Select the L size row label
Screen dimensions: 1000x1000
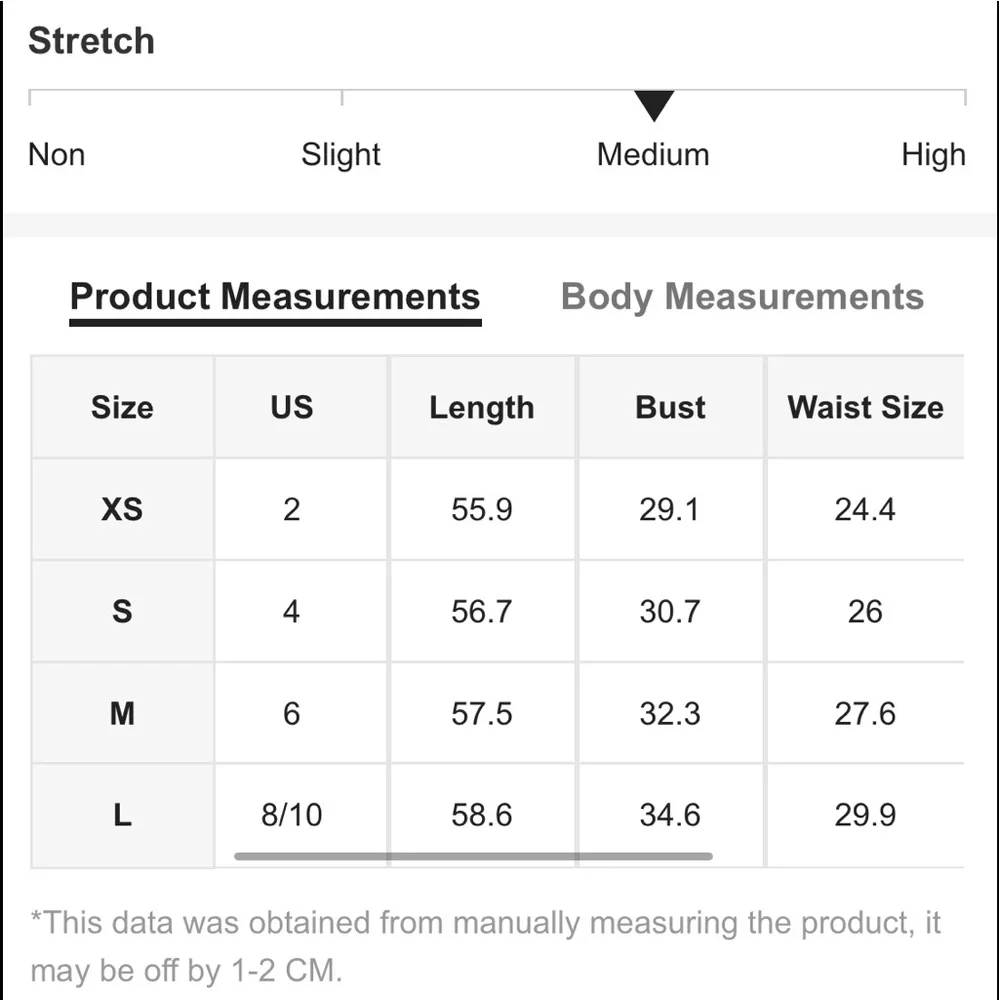(x=122, y=815)
